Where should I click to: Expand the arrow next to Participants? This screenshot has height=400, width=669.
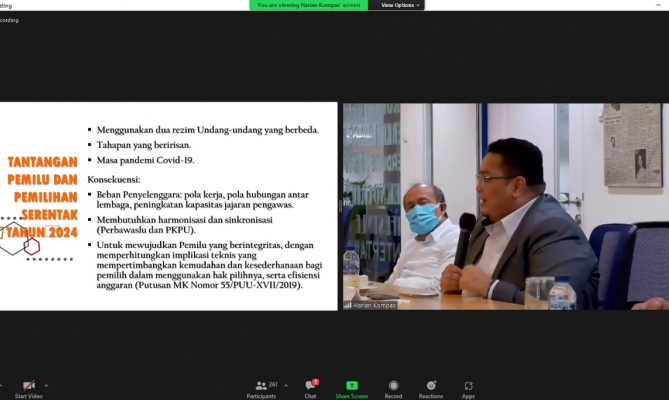[x=287, y=385]
